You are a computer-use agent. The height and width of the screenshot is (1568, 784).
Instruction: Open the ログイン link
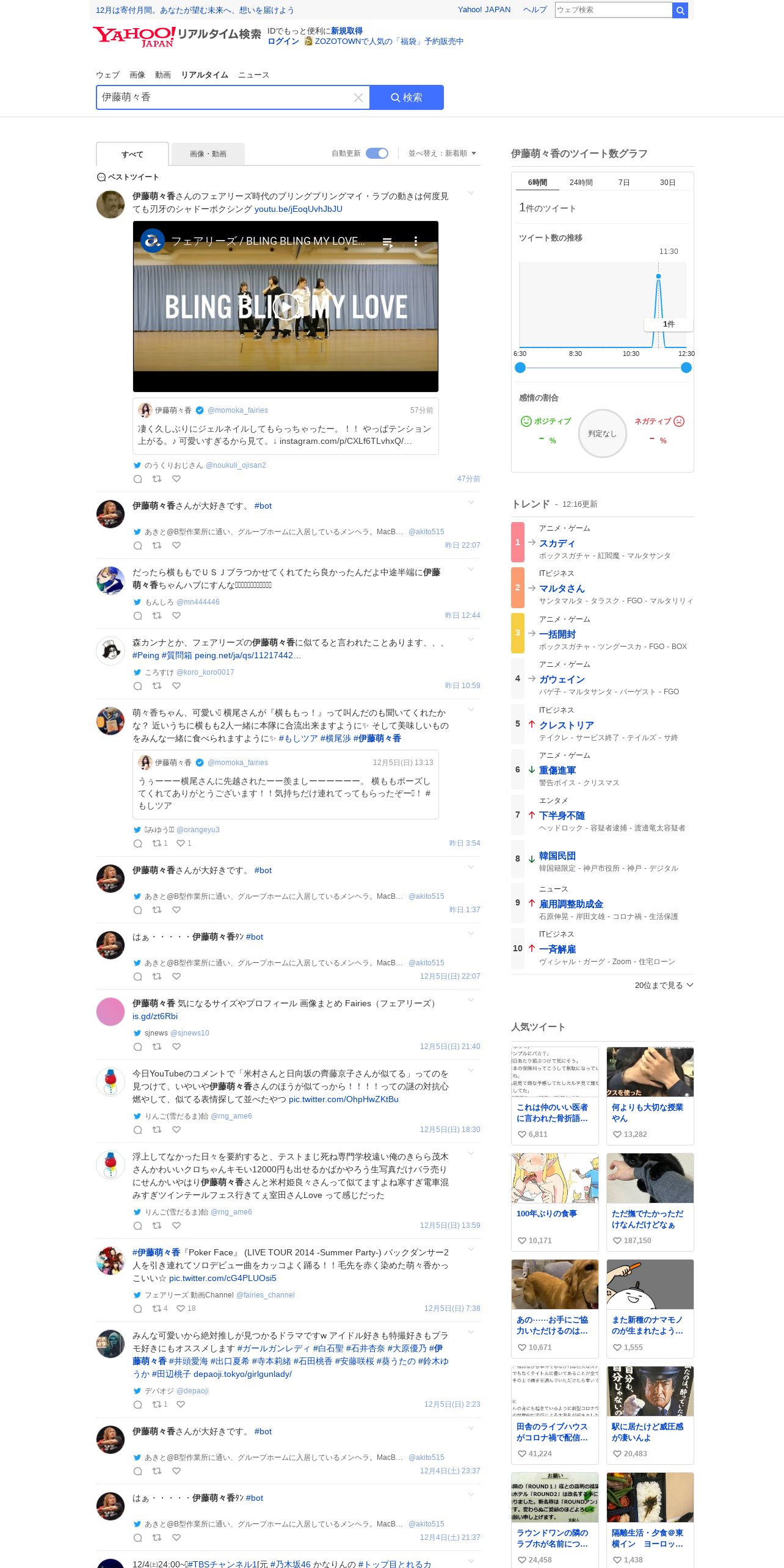pos(283,42)
